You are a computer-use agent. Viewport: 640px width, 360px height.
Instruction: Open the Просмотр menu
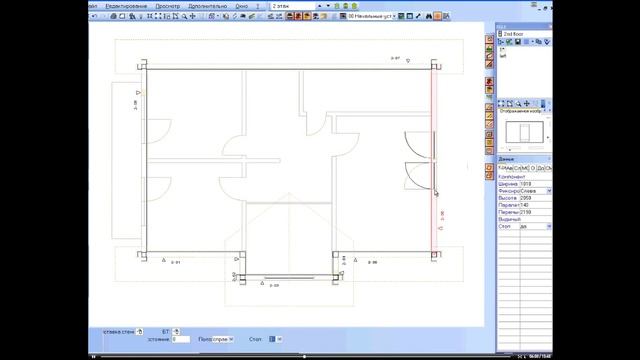coord(167,6)
